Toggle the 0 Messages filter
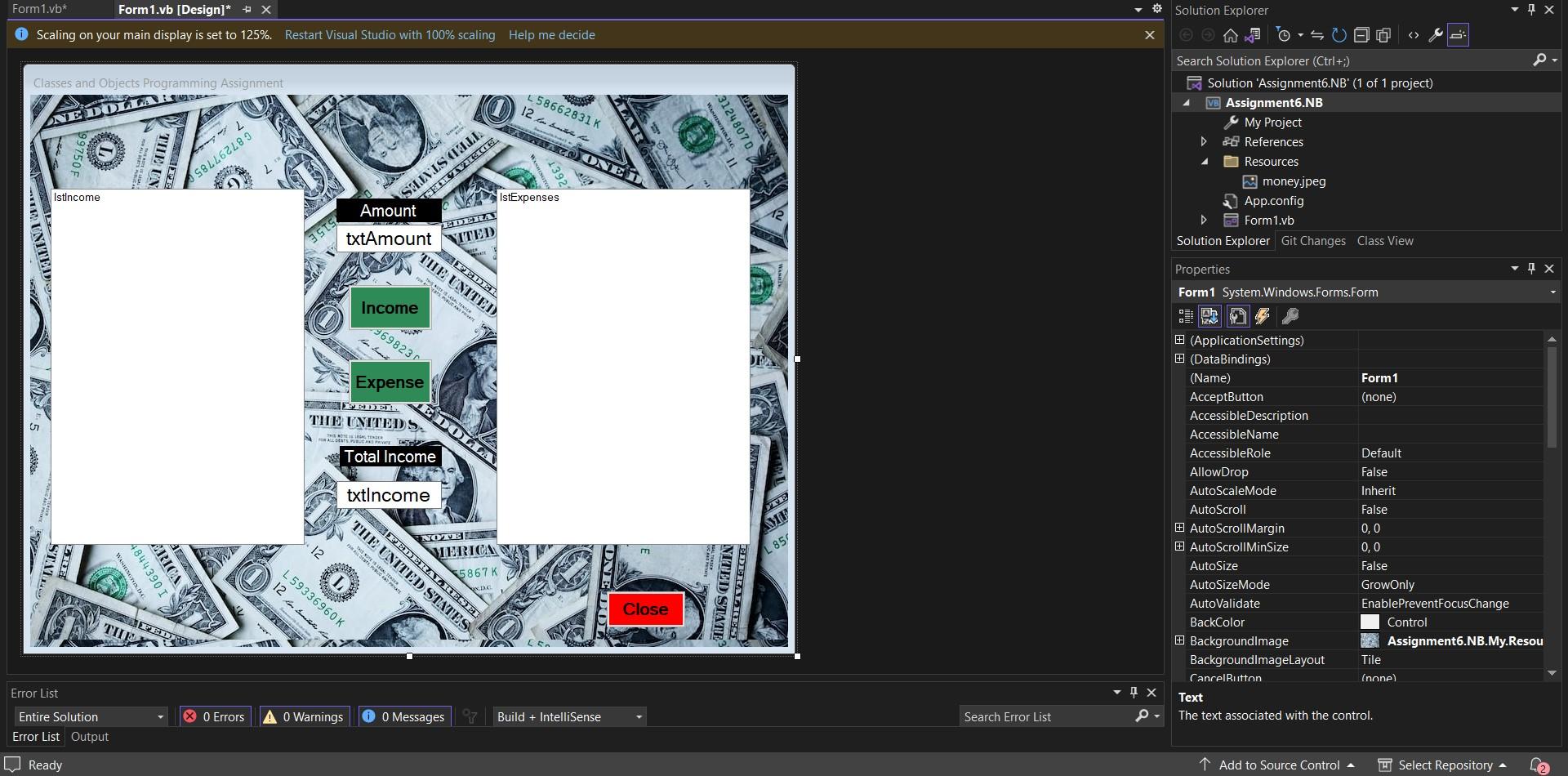This screenshot has height=776, width=1568. [x=404, y=716]
